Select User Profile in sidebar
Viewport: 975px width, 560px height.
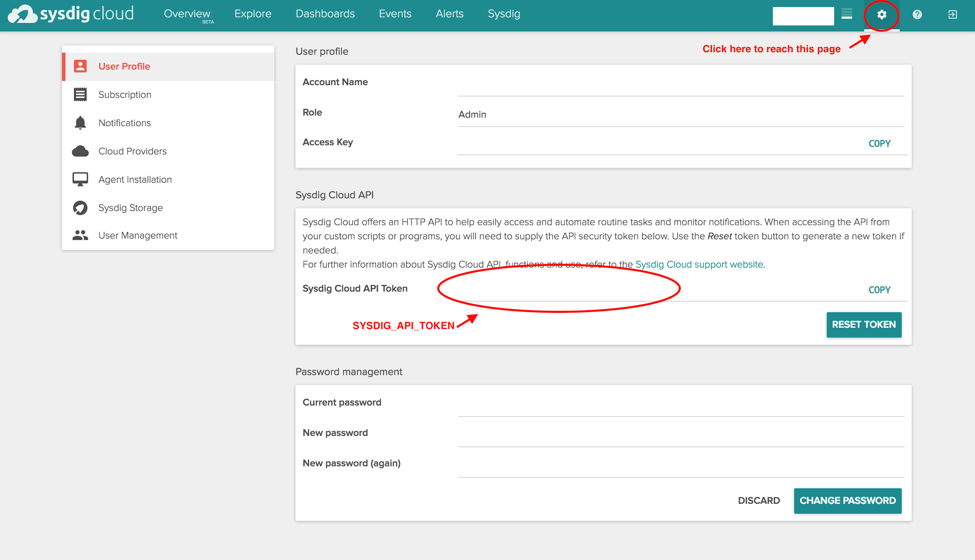pos(169,67)
